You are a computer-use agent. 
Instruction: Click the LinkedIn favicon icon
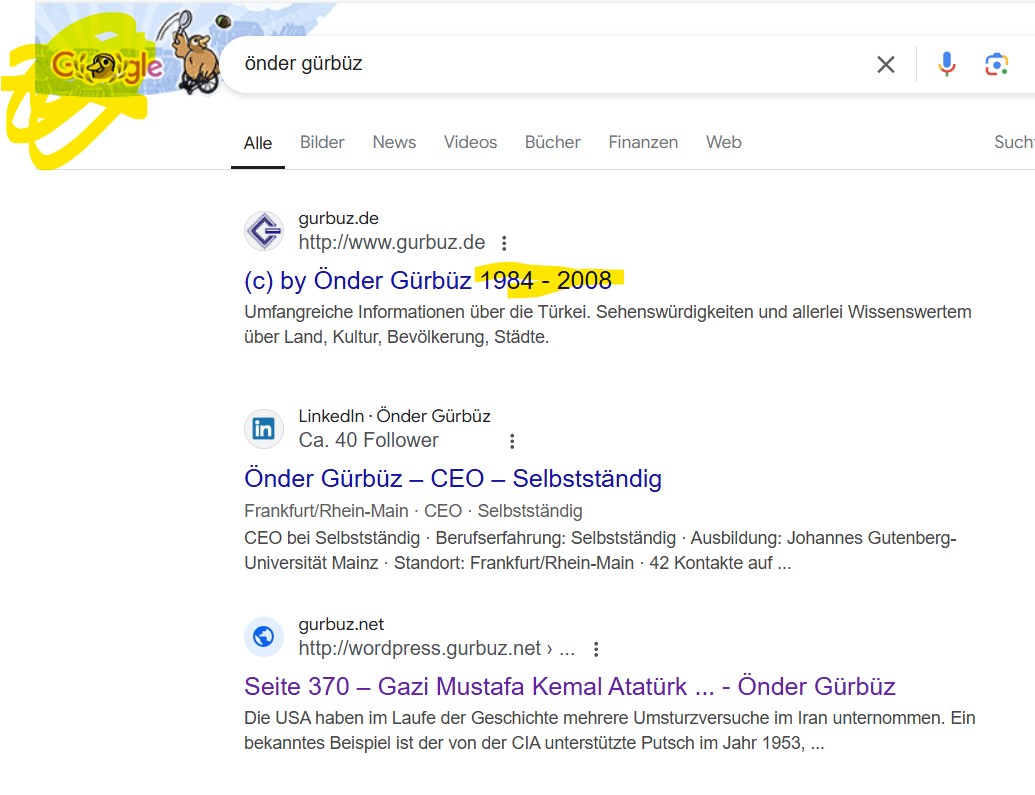[264, 429]
